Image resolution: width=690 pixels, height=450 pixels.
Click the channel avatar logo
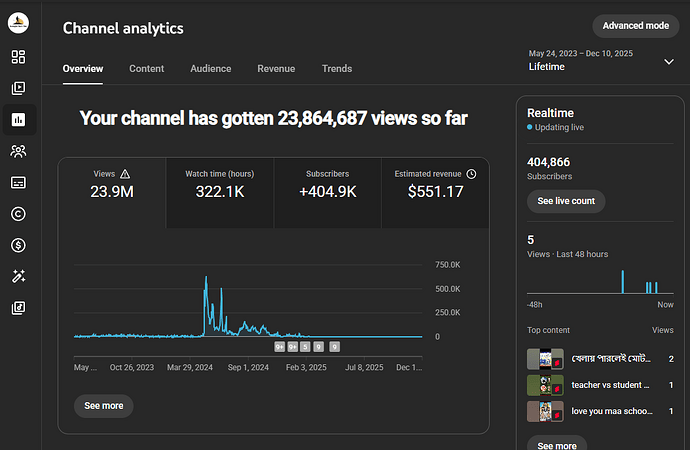[x=18, y=22]
